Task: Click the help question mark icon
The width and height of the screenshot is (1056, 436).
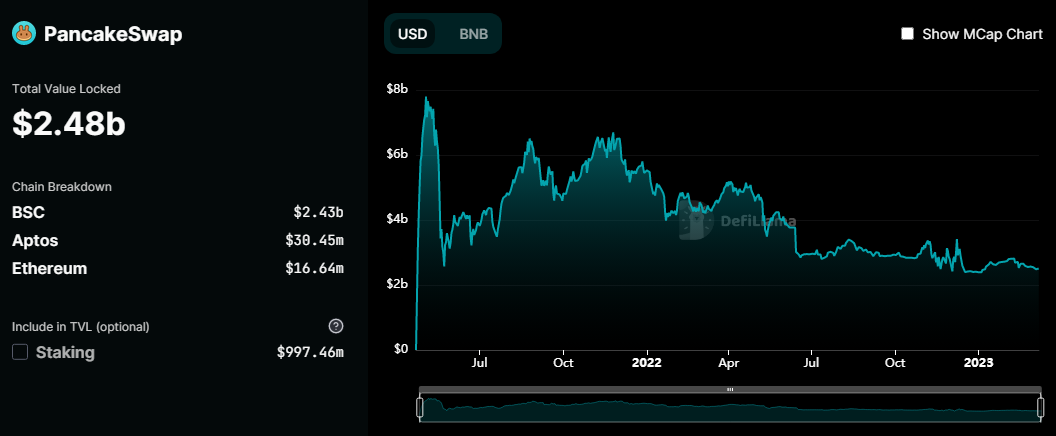Action: pyautogui.click(x=336, y=326)
